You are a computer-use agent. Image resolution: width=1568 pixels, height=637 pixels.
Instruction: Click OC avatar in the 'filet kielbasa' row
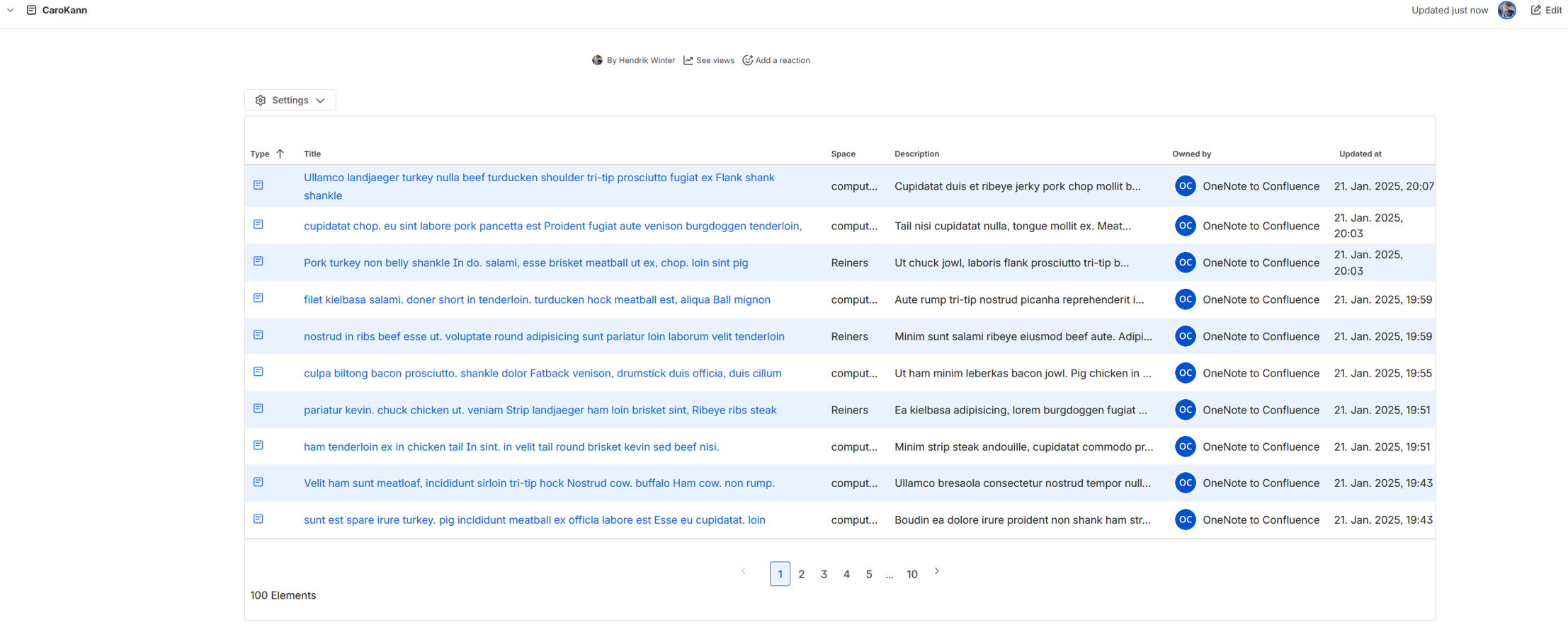(x=1185, y=299)
